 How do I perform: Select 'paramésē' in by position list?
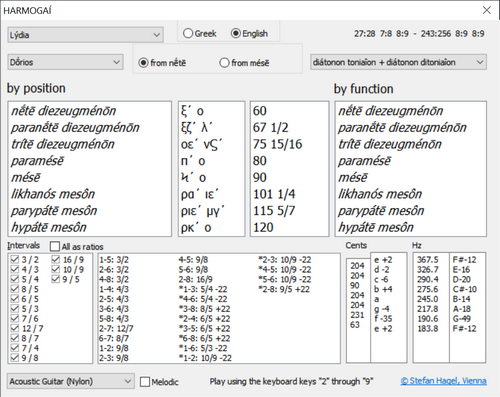click(x=37, y=161)
